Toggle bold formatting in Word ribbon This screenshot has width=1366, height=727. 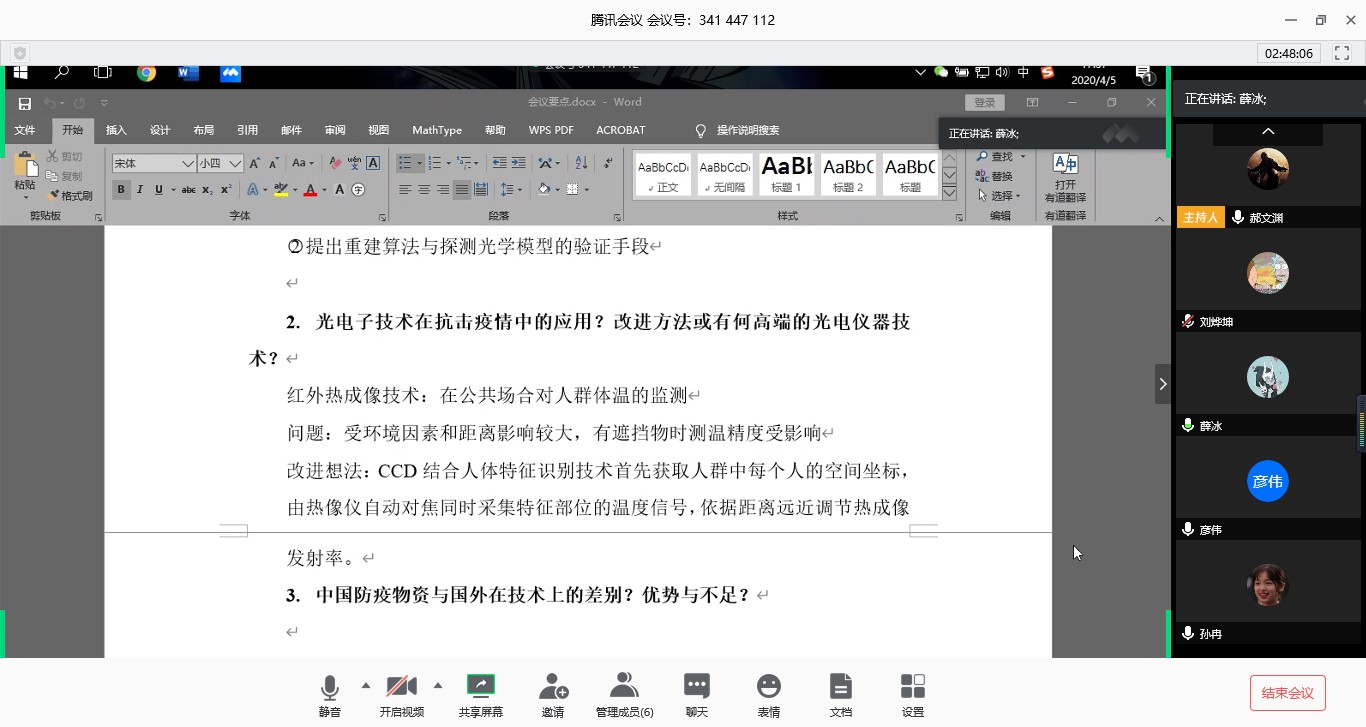(121, 190)
